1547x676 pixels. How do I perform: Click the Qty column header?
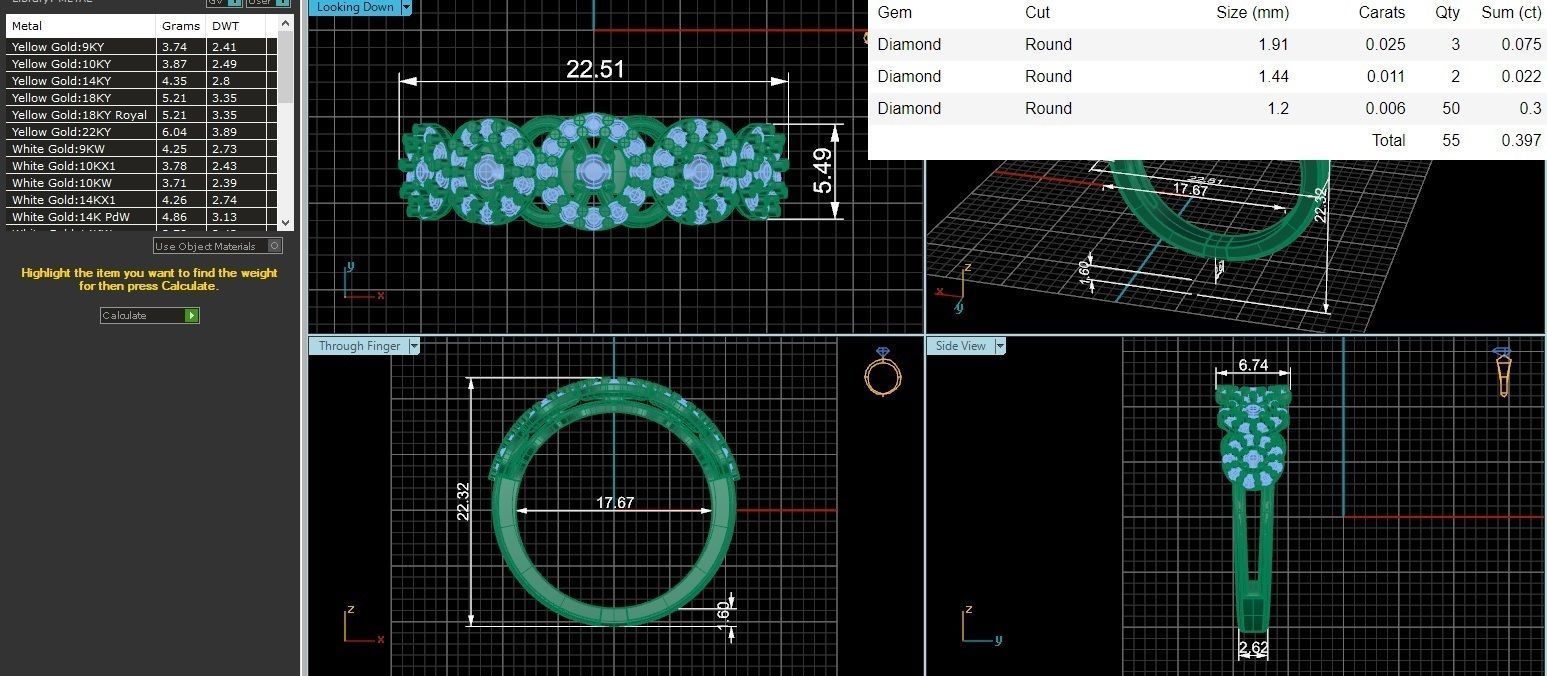tap(1447, 13)
